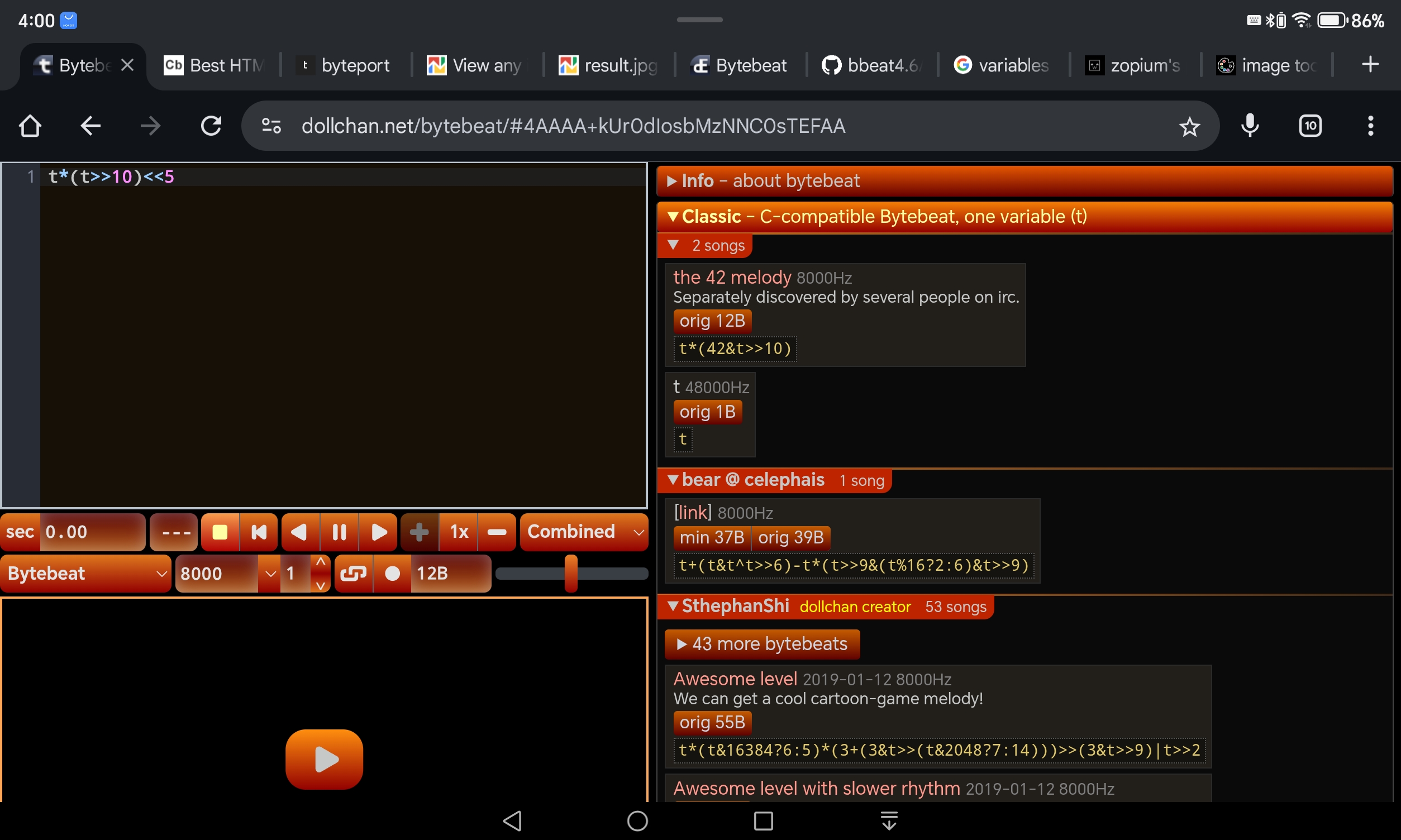Click the play reverse triangle icon
The image size is (1401, 840).
point(299,532)
